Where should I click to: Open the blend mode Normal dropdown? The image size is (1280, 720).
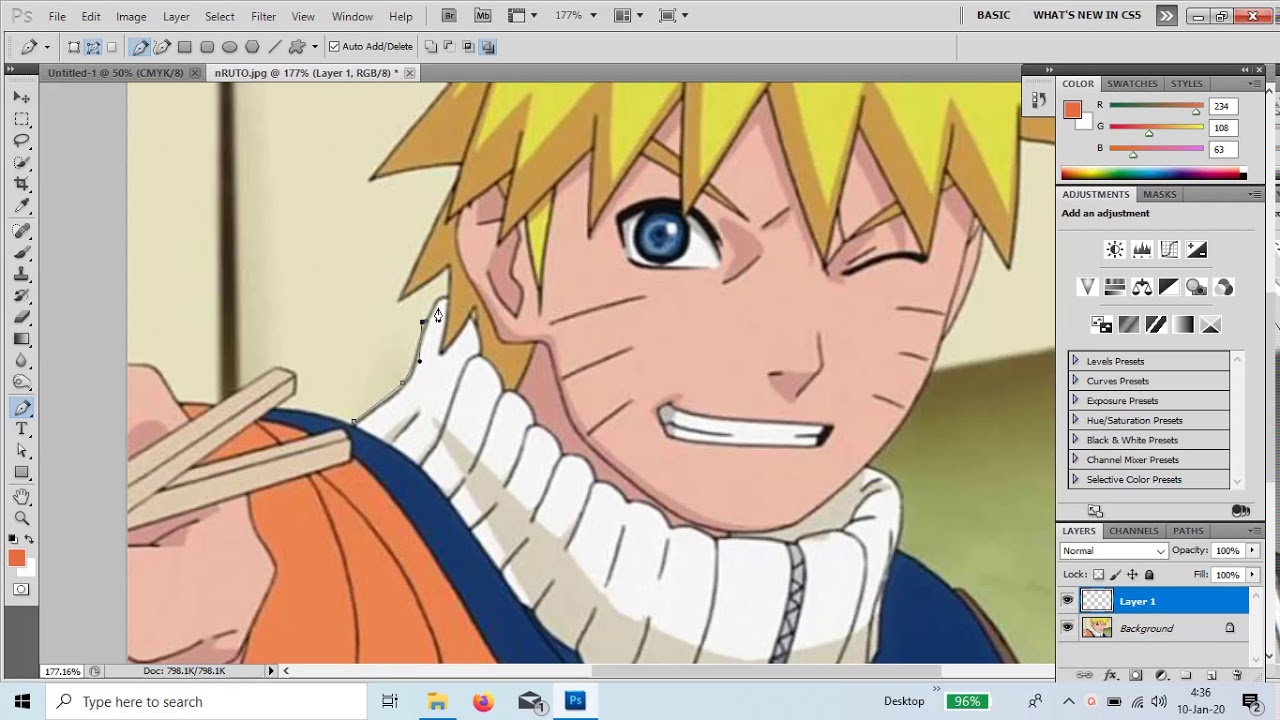pos(1113,551)
